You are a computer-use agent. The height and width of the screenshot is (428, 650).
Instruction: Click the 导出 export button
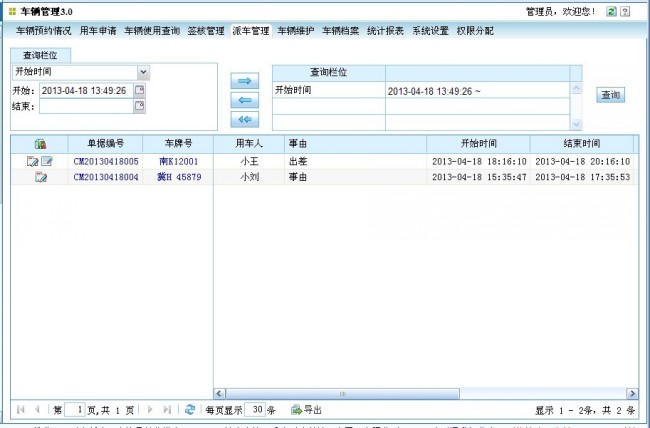tap(306, 409)
